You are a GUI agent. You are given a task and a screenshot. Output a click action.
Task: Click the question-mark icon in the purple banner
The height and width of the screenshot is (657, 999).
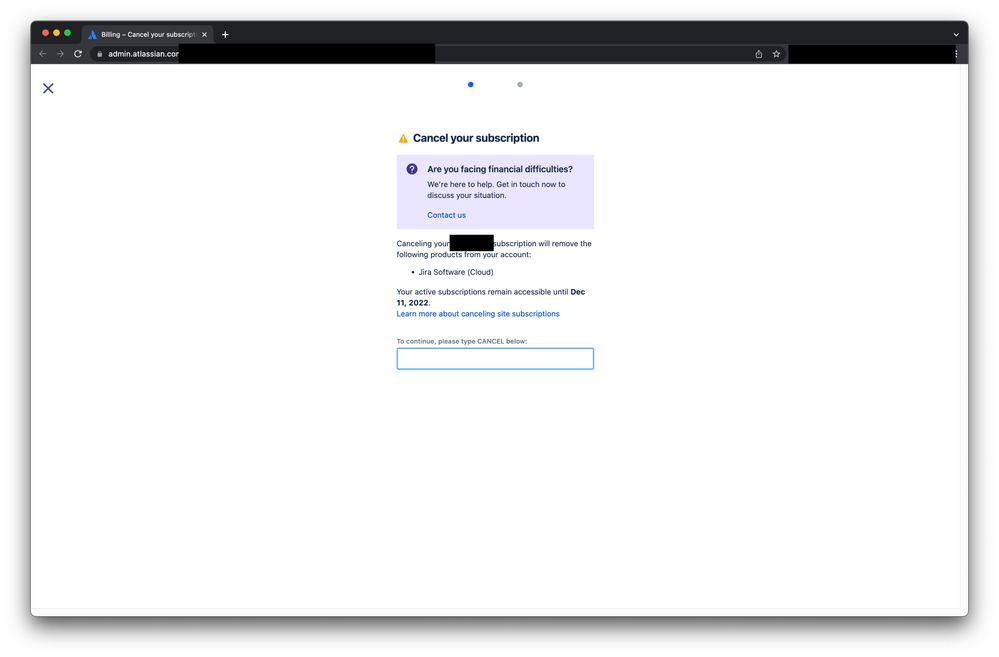tap(411, 168)
